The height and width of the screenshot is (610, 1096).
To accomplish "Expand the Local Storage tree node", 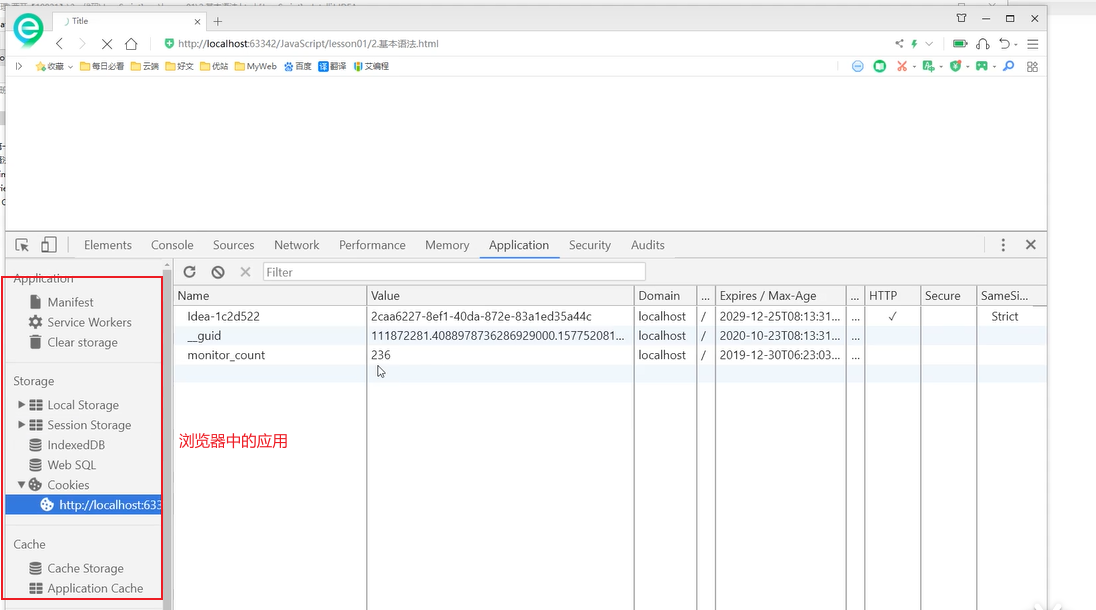I will (x=21, y=405).
